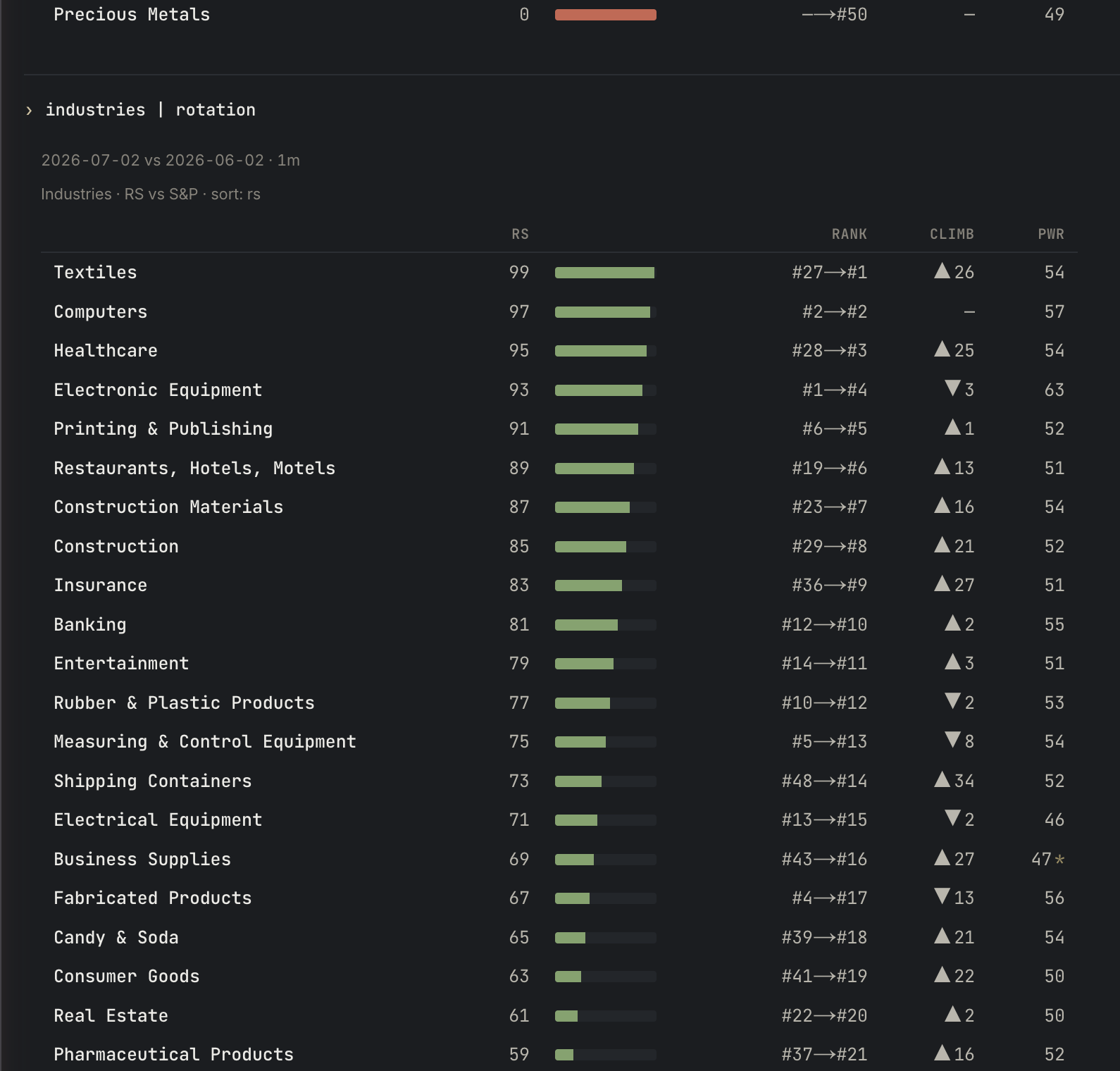Viewport: 1120px width, 1071px height.
Task: Click the red Precious Metals RS bar
Action: (606, 15)
